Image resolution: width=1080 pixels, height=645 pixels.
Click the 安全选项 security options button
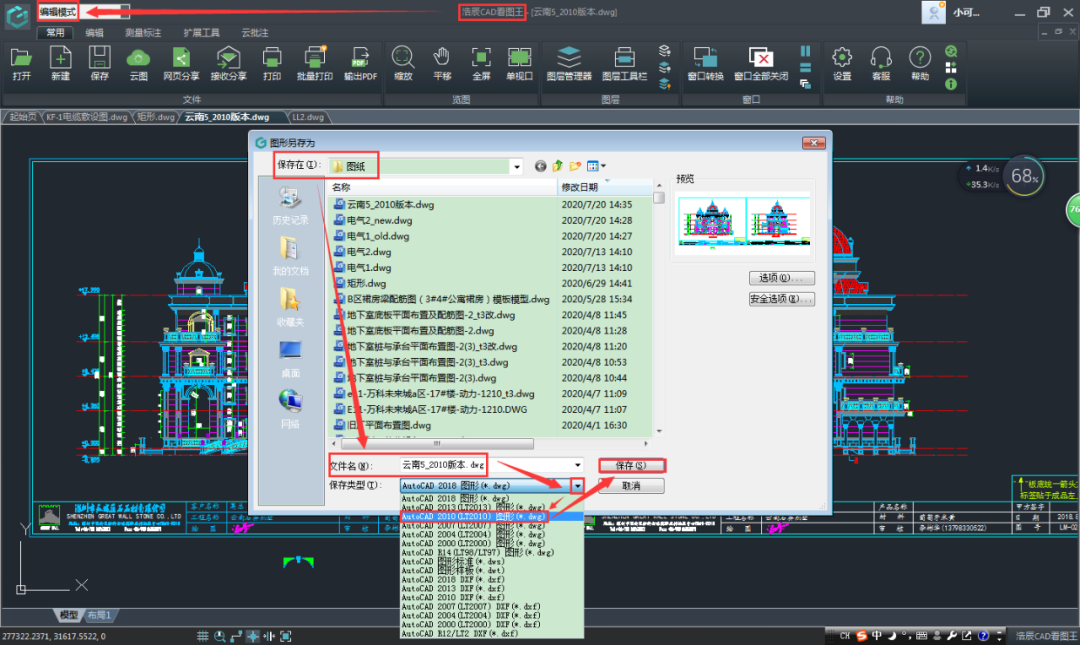(x=781, y=299)
